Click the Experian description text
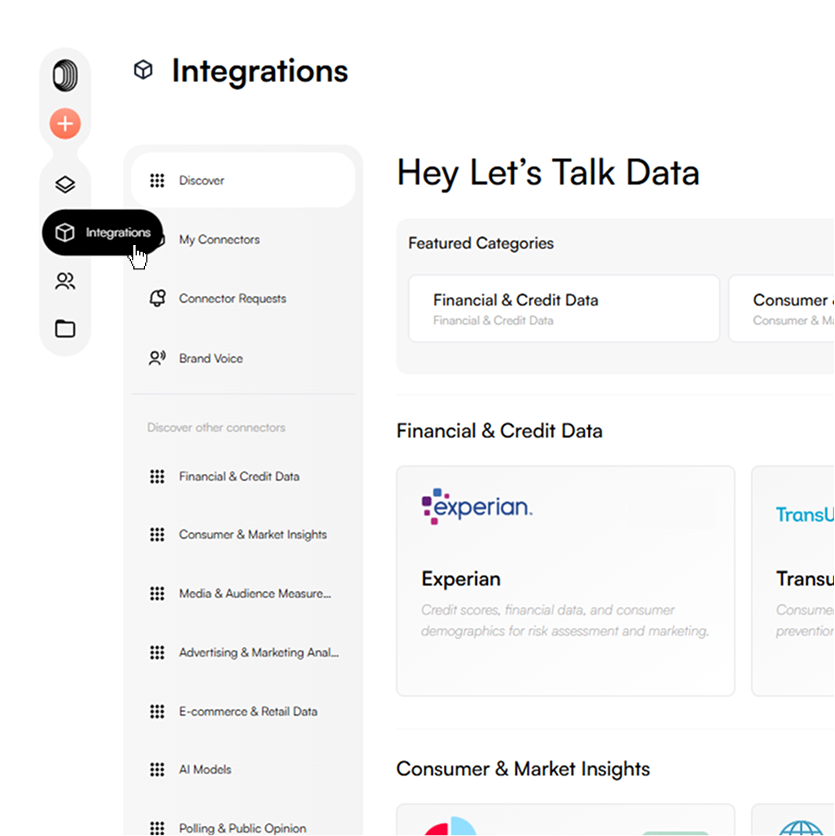 (565, 621)
